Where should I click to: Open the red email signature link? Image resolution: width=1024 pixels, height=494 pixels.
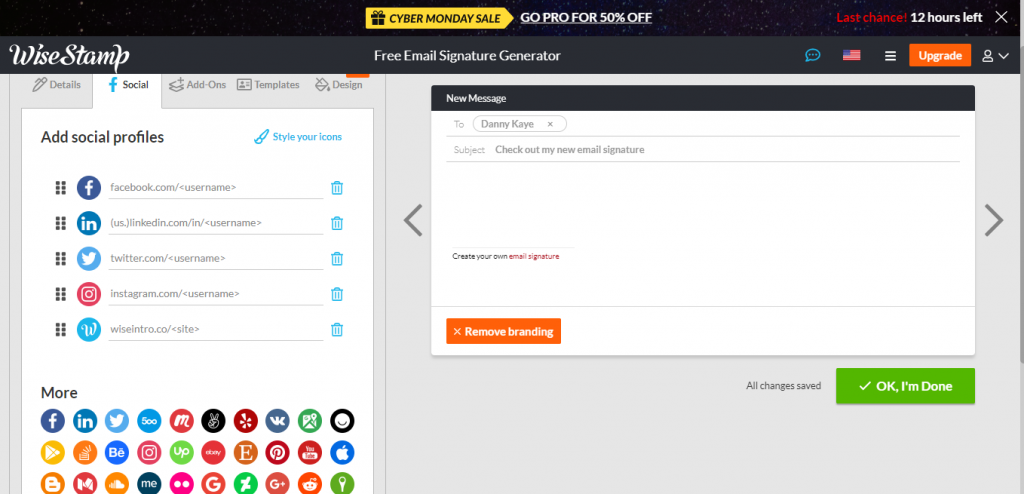[x=534, y=257]
